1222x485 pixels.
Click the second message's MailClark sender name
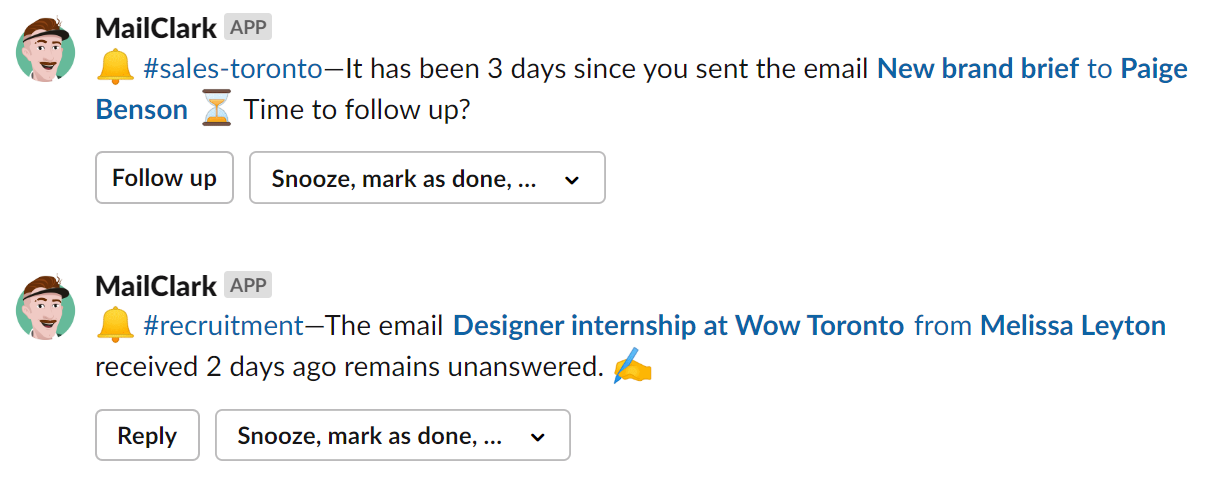[156, 285]
